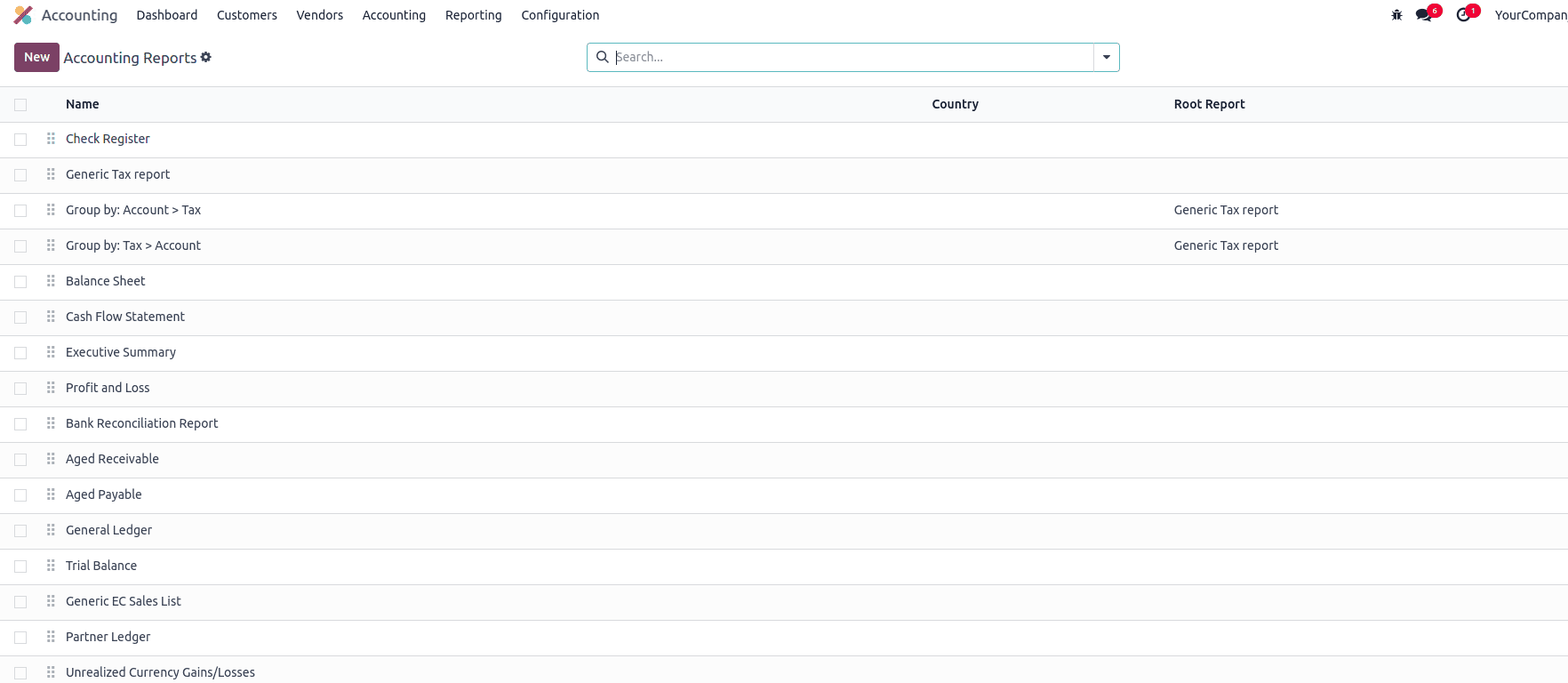
Task: Select the General Ledger row checkbox
Action: pyautogui.click(x=20, y=531)
